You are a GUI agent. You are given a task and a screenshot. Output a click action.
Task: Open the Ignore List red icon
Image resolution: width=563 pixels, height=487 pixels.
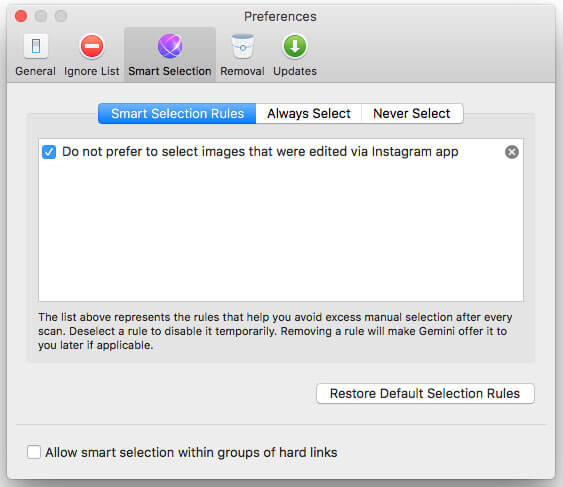[x=92, y=46]
